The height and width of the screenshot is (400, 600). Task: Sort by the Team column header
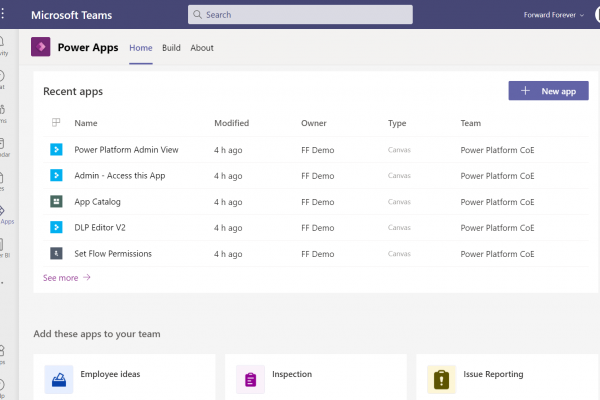[471, 123]
